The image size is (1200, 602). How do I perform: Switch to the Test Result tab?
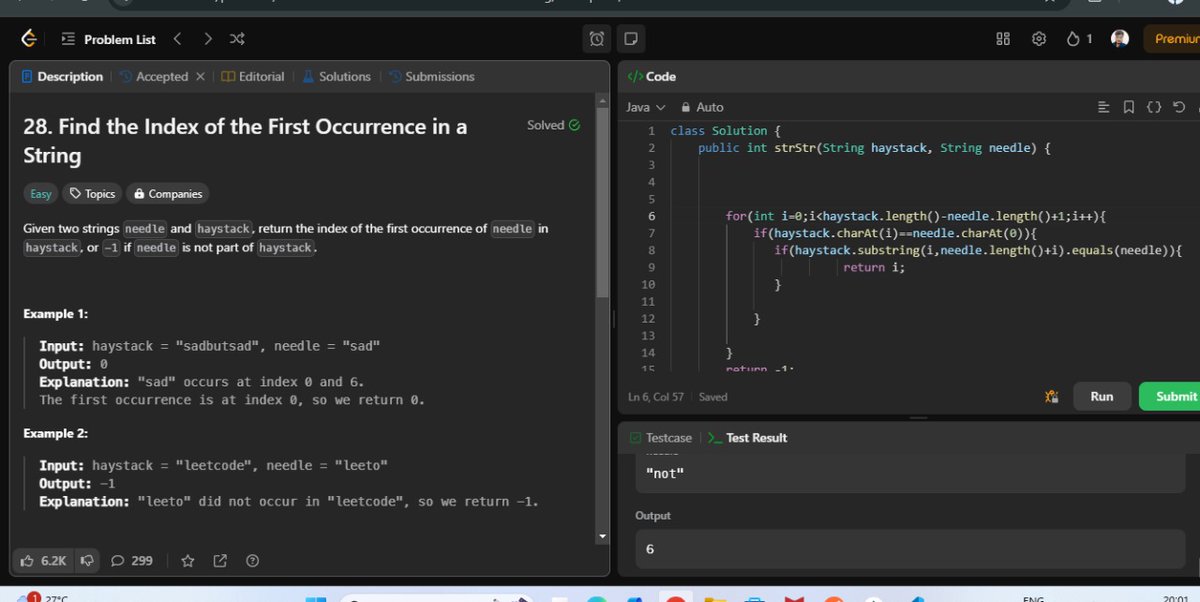[x=747, y=438]
